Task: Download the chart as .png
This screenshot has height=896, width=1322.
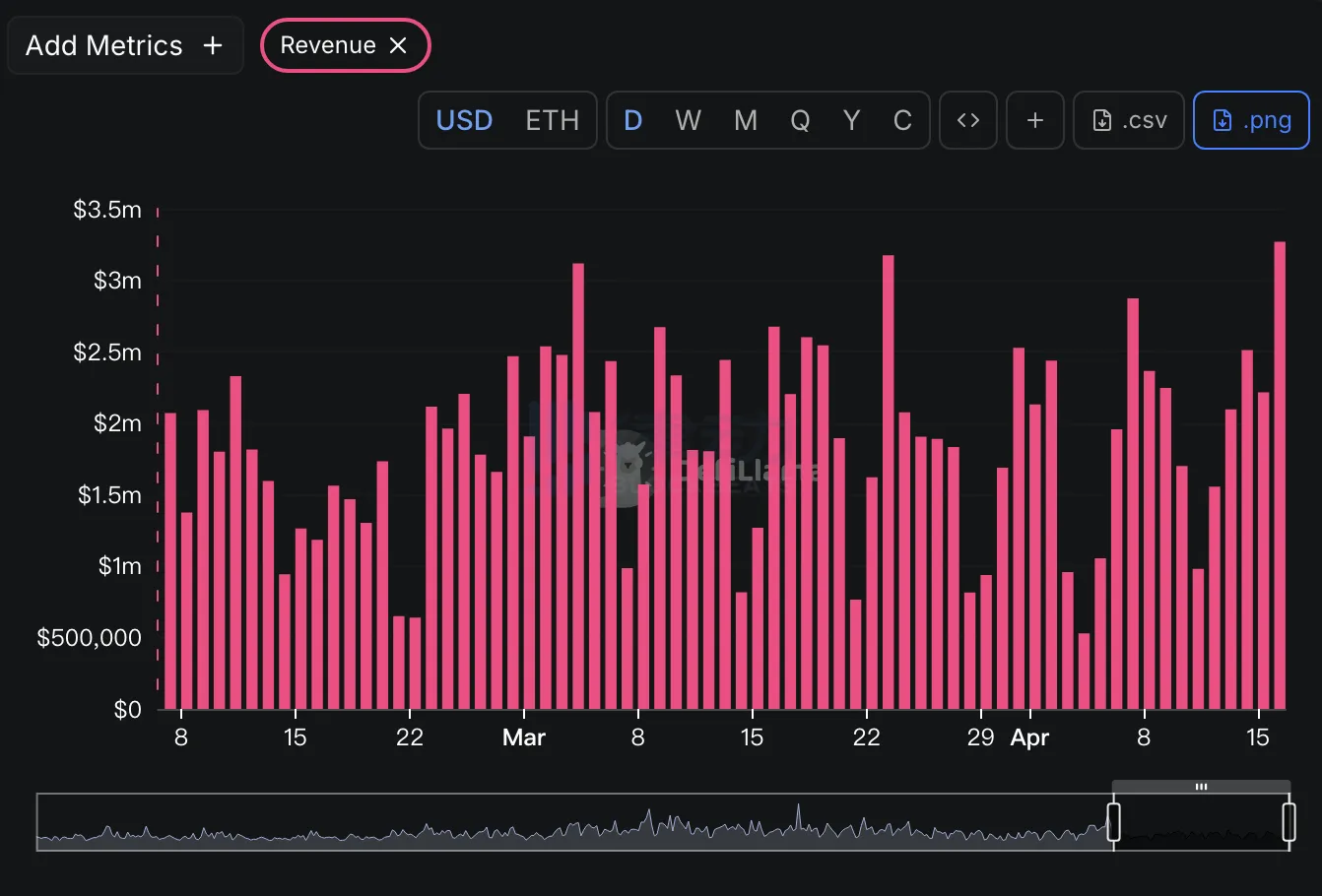Action: (x=1251, y=120)
